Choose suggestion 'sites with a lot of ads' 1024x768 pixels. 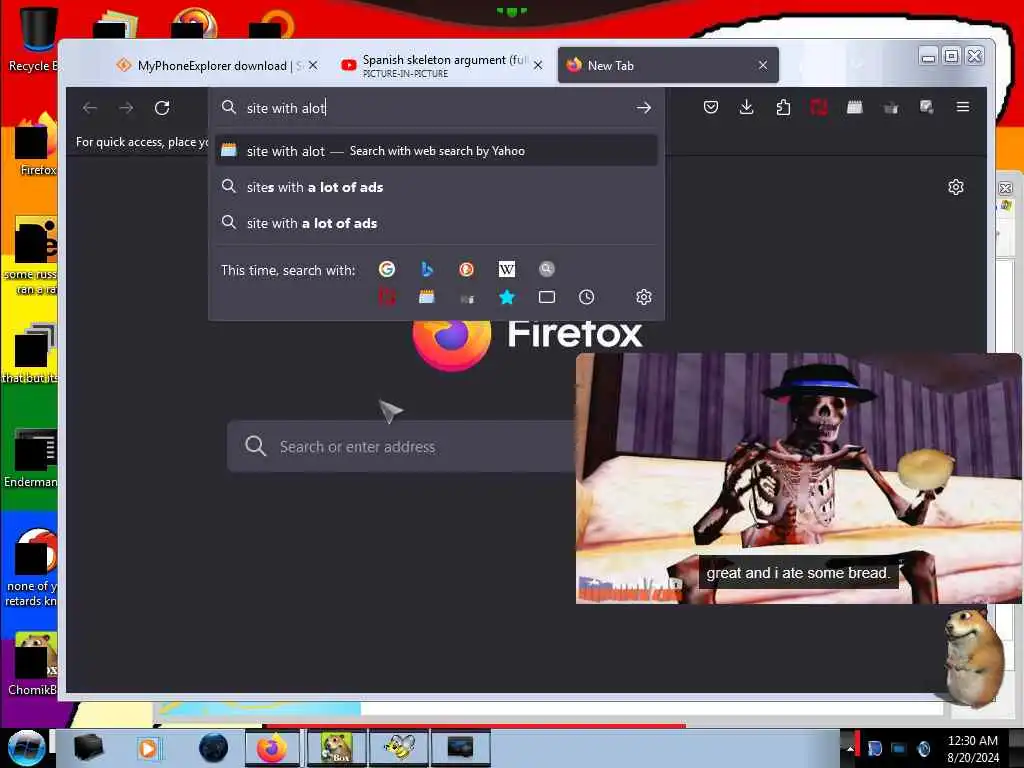(x=436, y=187)
